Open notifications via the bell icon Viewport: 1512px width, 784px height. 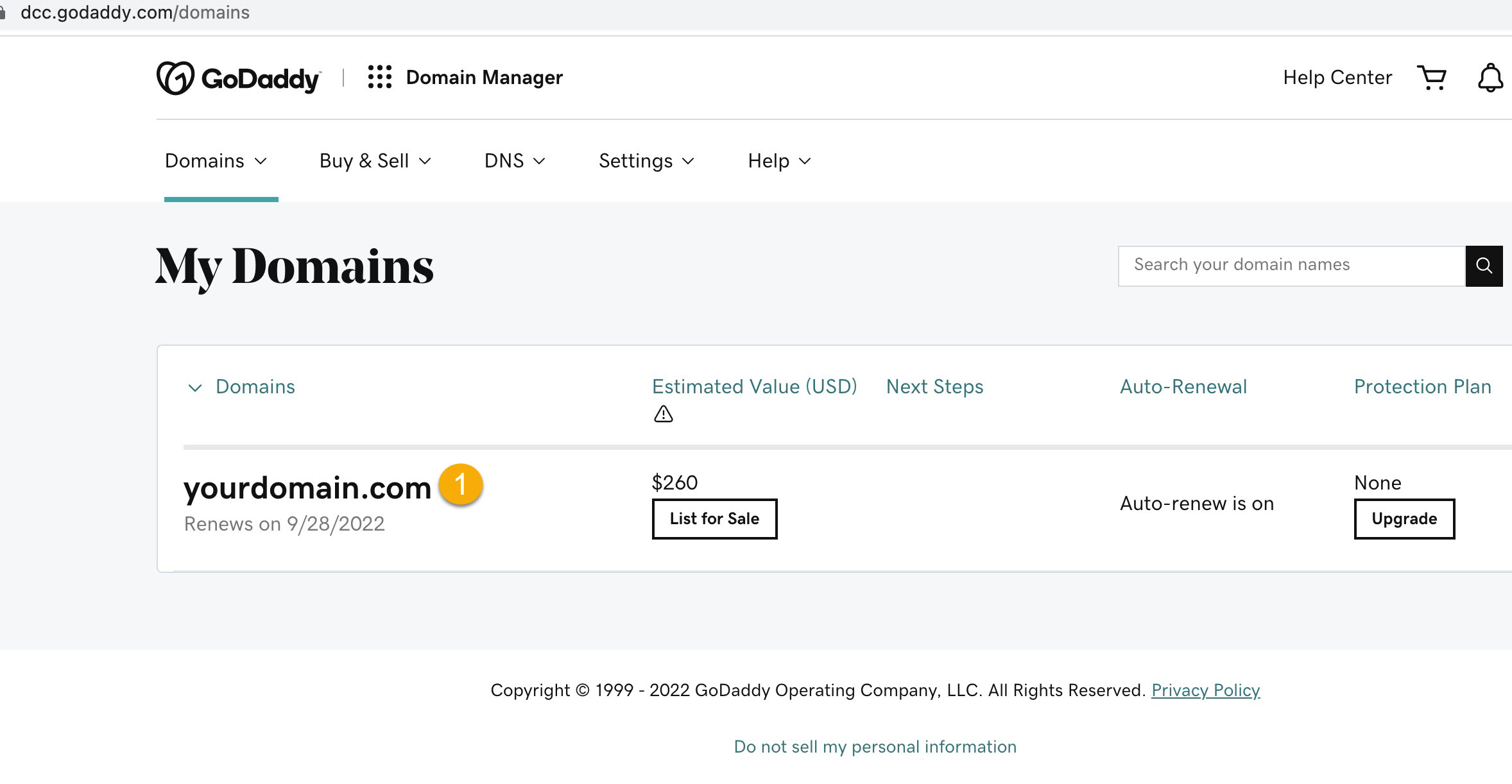1490,77
